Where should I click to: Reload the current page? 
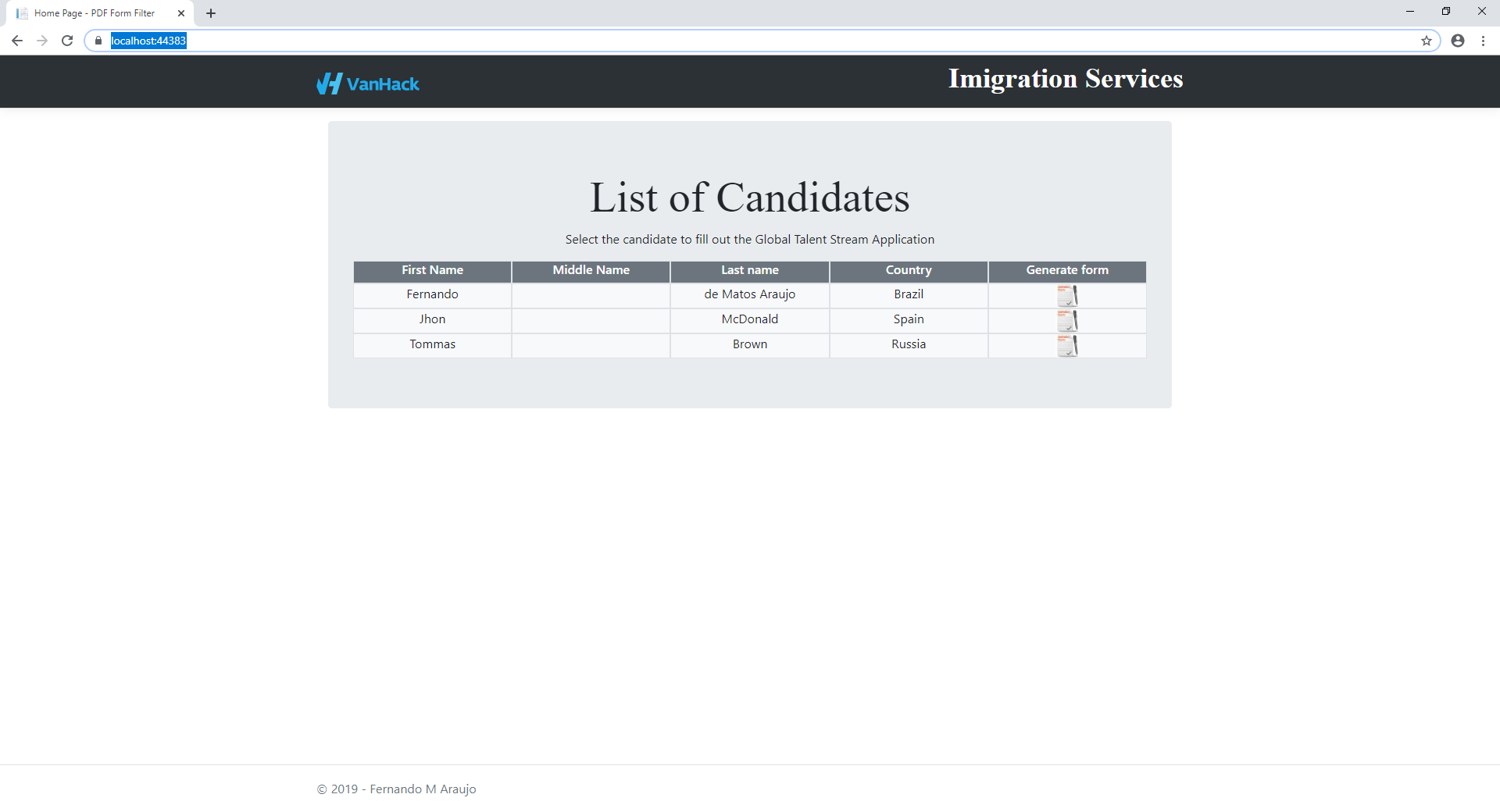67,41
